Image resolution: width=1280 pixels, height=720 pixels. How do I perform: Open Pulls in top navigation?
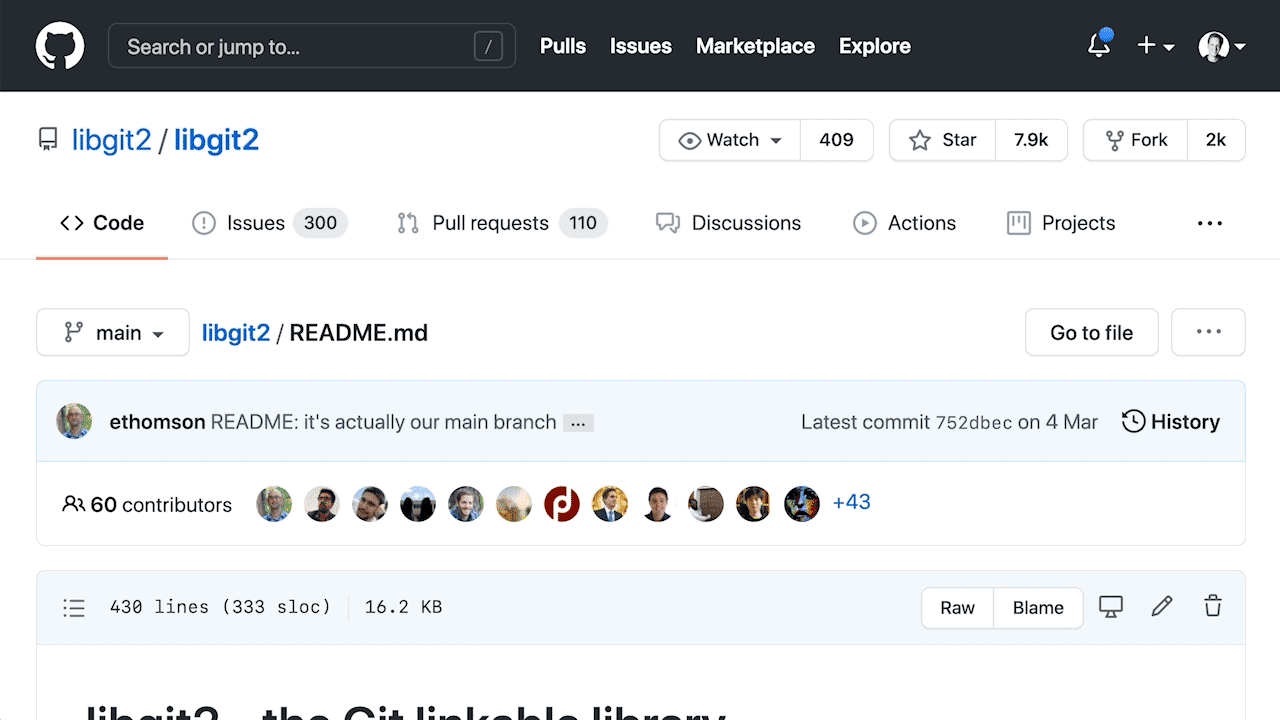563,46
